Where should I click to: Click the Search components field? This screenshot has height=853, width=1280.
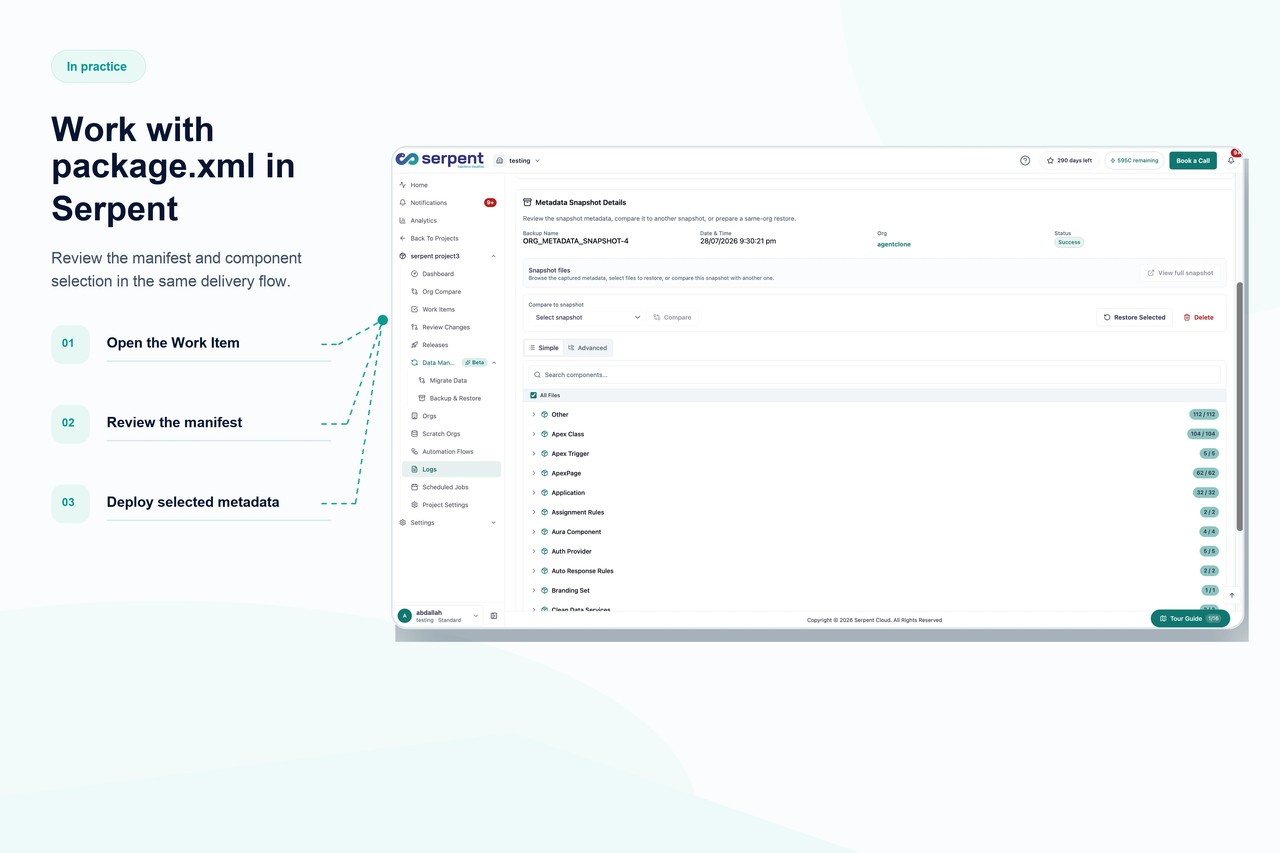[x=875, y=375]
